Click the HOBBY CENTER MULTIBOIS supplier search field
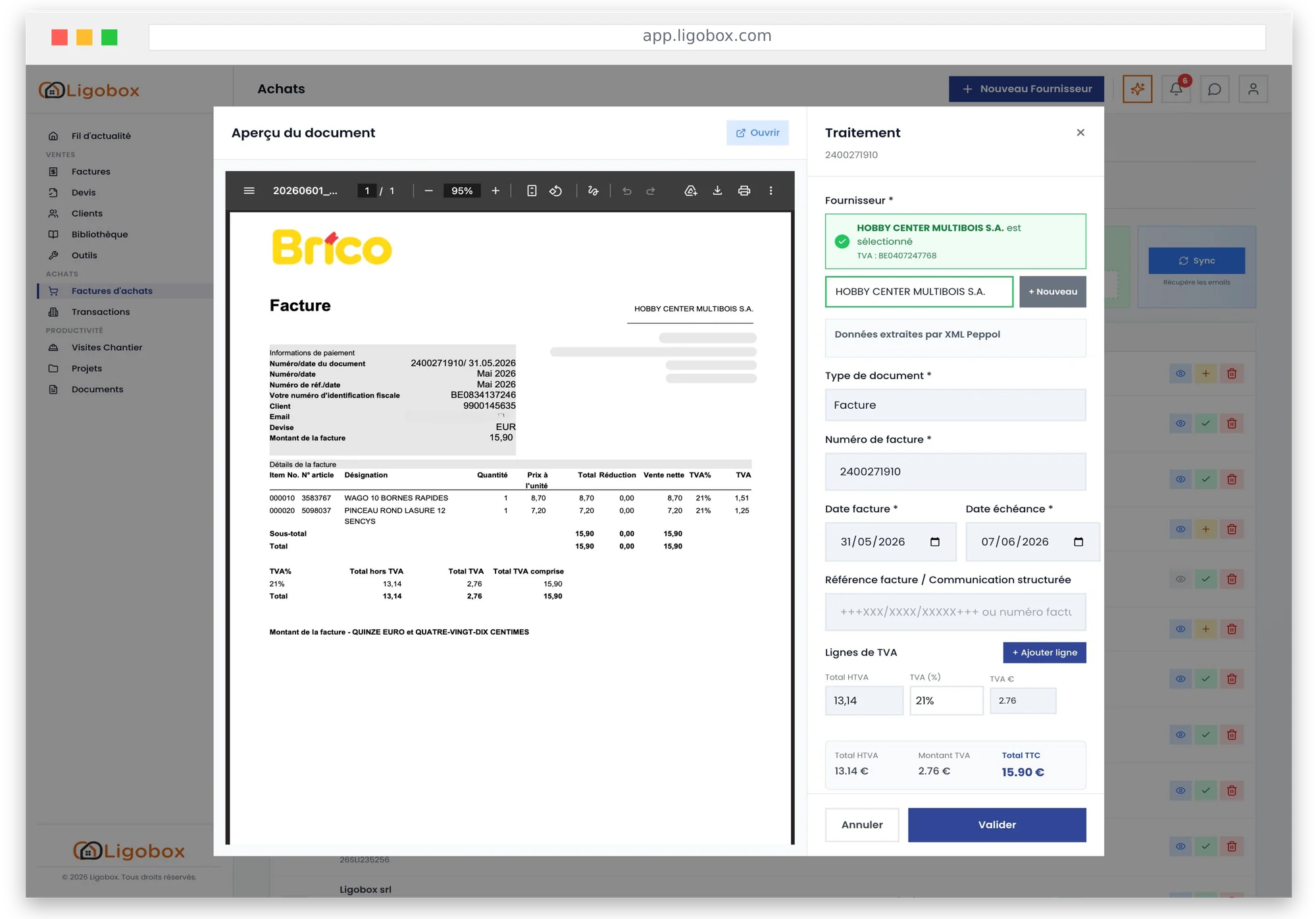 tap(919, 292)
